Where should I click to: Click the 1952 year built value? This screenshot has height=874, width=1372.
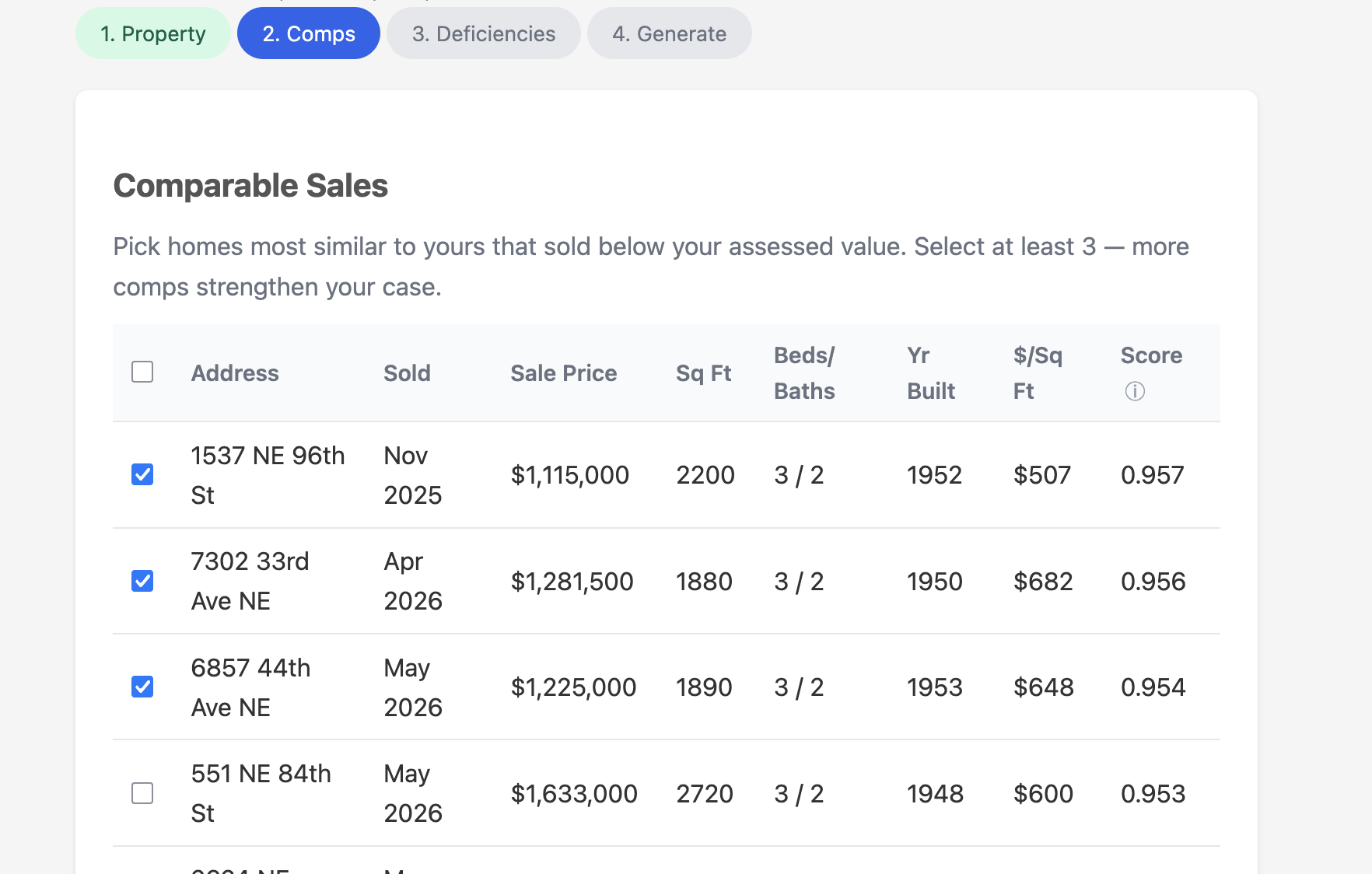935,475
